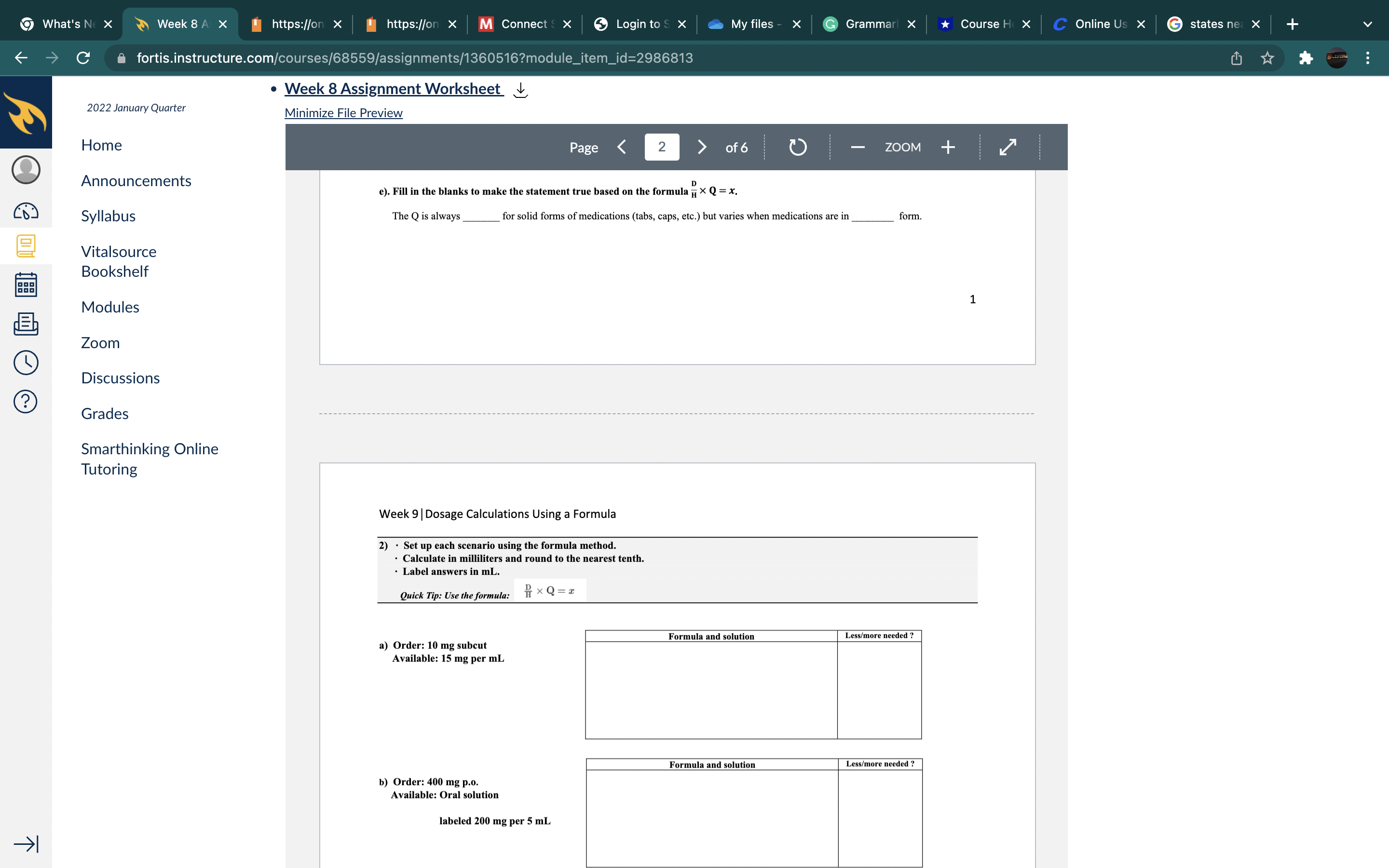Image resolution: width=1389 pixels, height=868 pixels.
Task: Bookmark this page with the star
Action: point(1267,58)
